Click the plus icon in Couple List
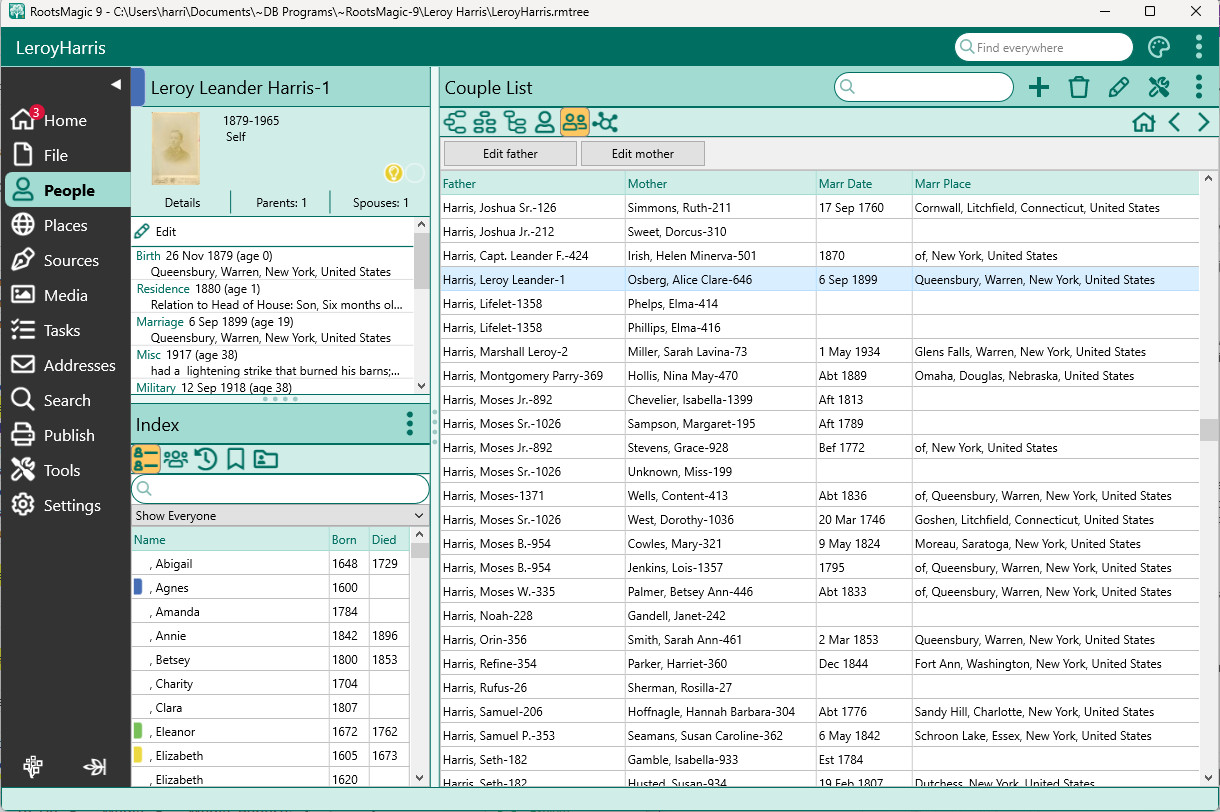Image resolution: width=1220 pixels, height=812 pixels. 1039,88
